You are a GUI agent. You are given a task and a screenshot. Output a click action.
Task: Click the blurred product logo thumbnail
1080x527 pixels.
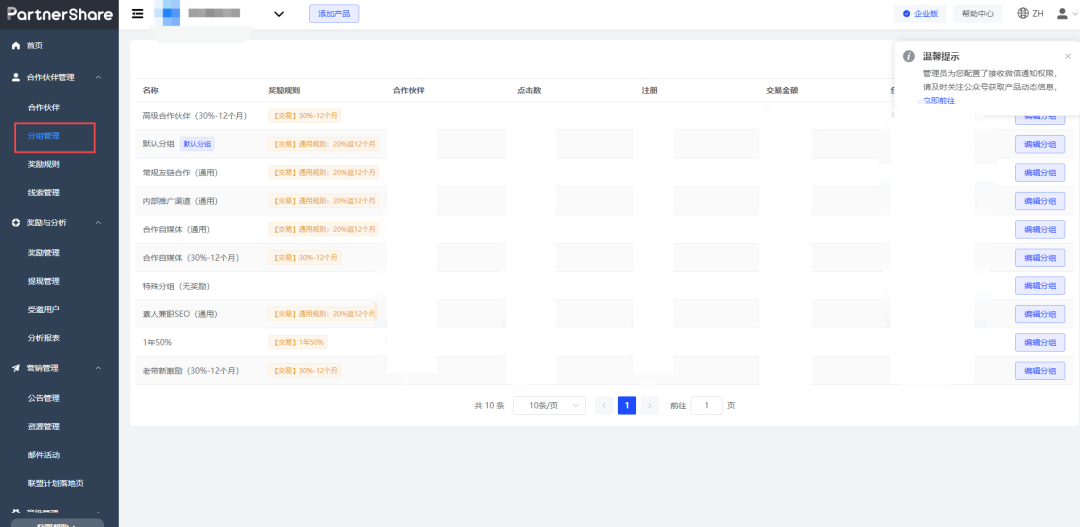click(x=166, y=14)
